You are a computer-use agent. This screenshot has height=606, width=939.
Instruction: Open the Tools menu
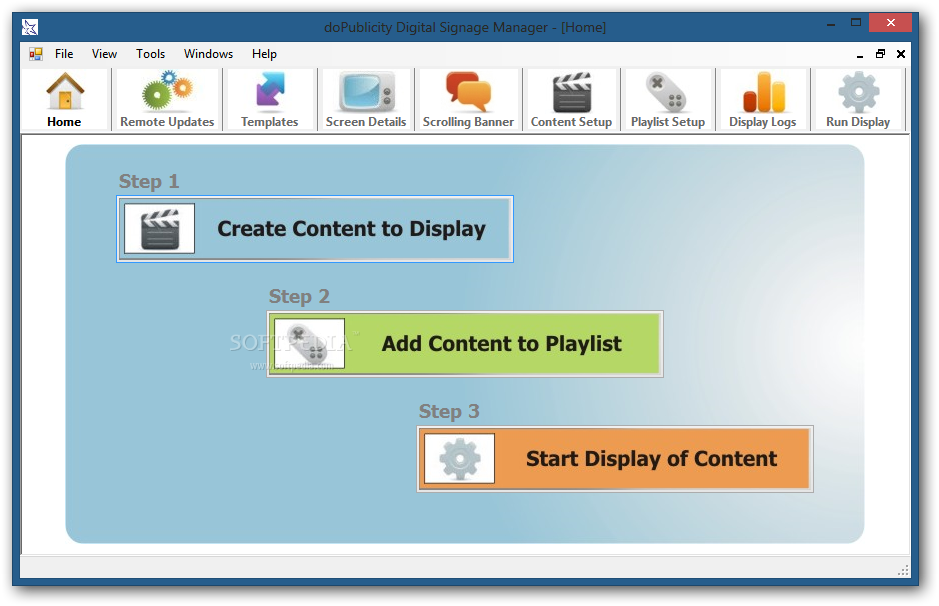[x=150, y=54]
